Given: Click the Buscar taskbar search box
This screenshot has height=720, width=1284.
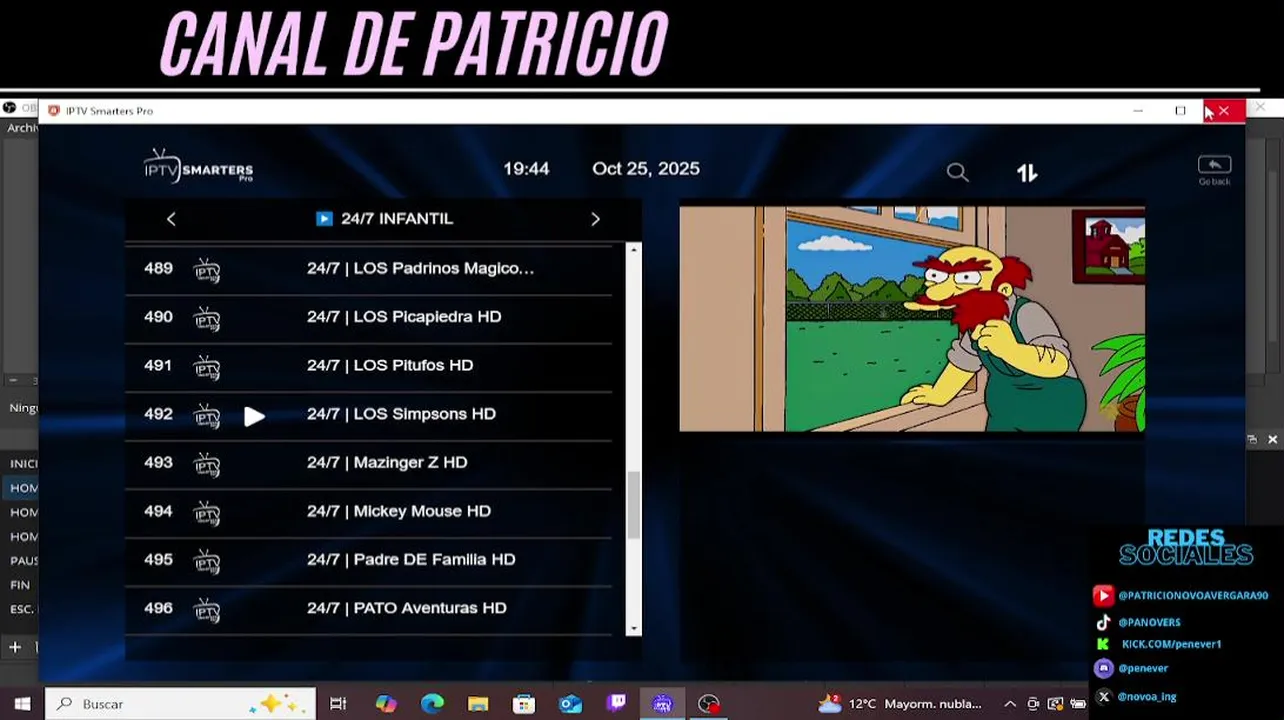Looking at the screenshot, I should pyautogui.click(x=180, y=704).
